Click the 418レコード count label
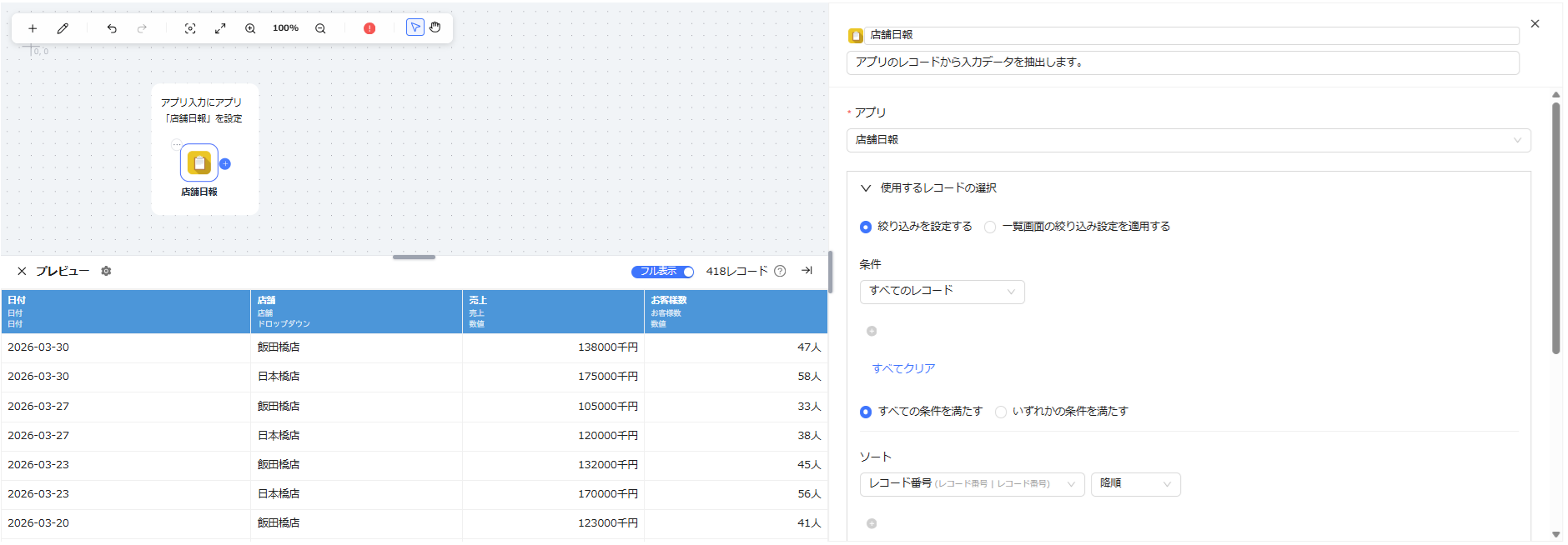The image size is (1568, 545). click(736, 272)
